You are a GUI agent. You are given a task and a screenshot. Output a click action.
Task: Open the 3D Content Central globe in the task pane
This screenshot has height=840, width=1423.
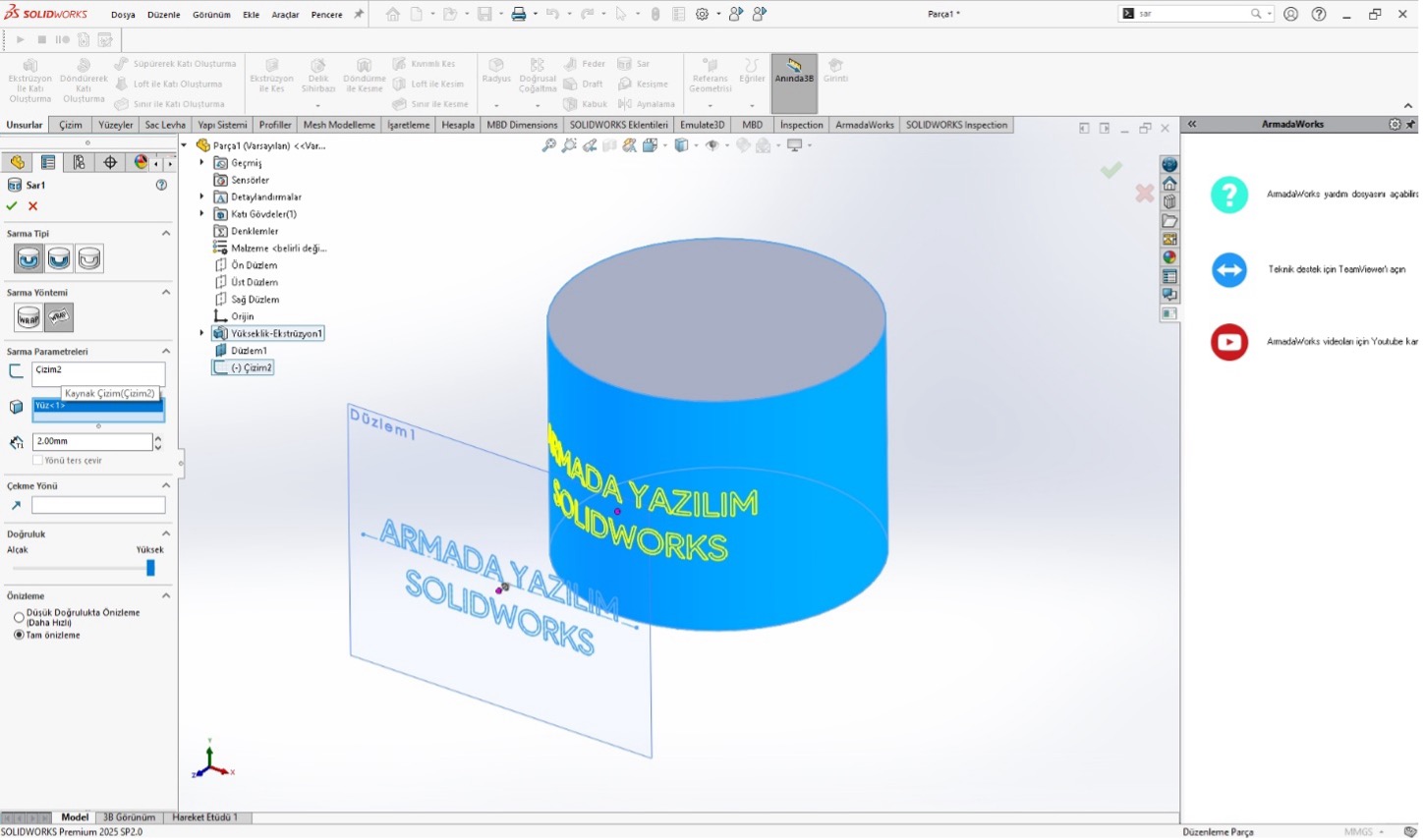[x=1169, y=165]
